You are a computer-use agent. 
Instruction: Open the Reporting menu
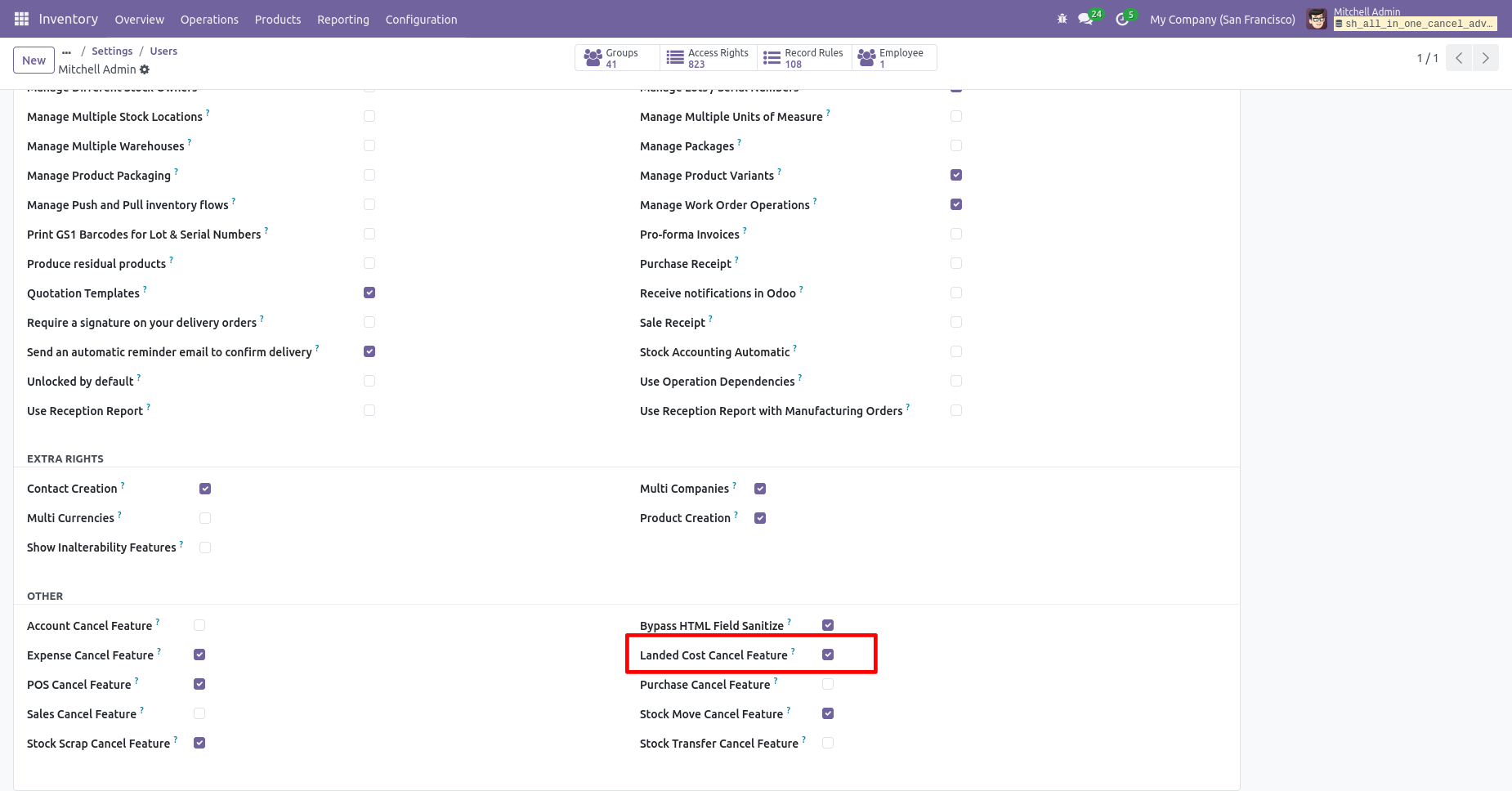343,20
